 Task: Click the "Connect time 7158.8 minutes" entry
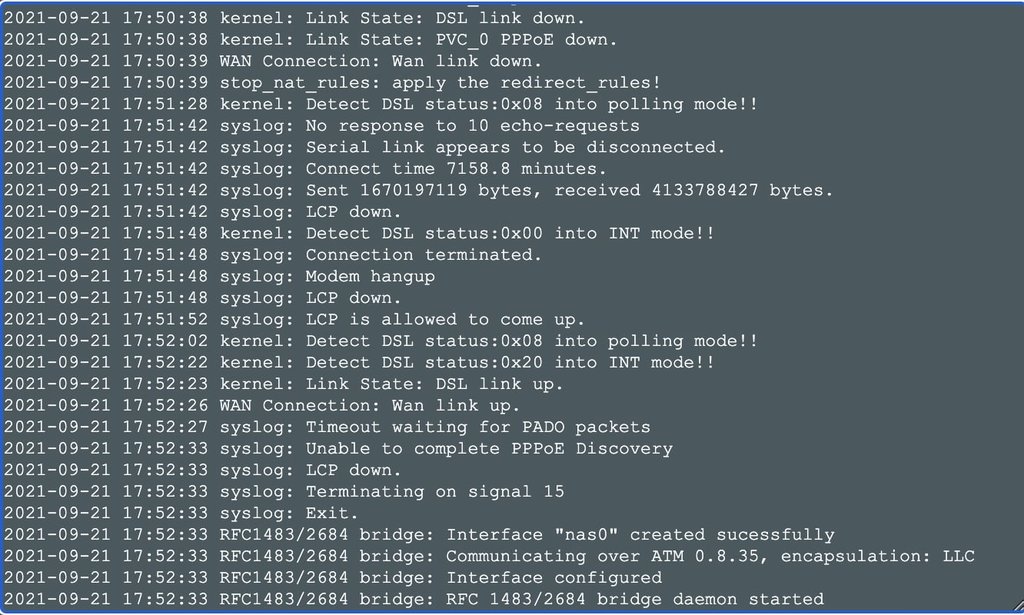coord(305,169)
